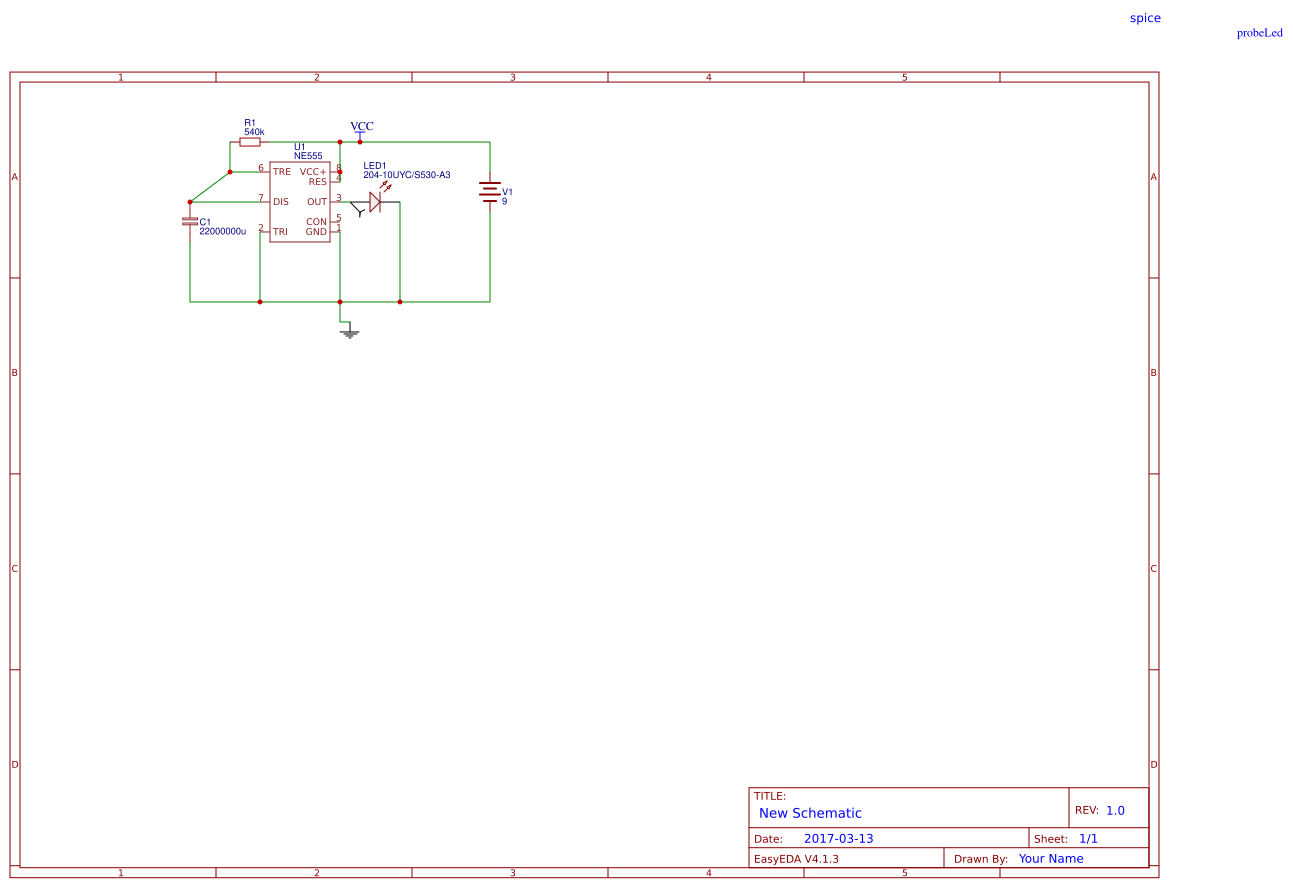
Task: Select the date 2017-03-13 field
Action: (841, 838)
